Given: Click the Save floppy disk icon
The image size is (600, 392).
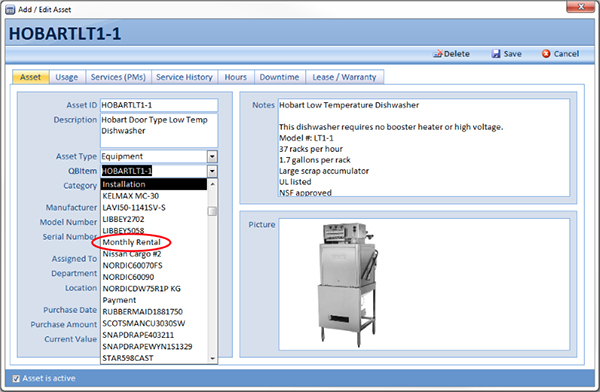Looking at the screenshot, I should pos(496,54).
